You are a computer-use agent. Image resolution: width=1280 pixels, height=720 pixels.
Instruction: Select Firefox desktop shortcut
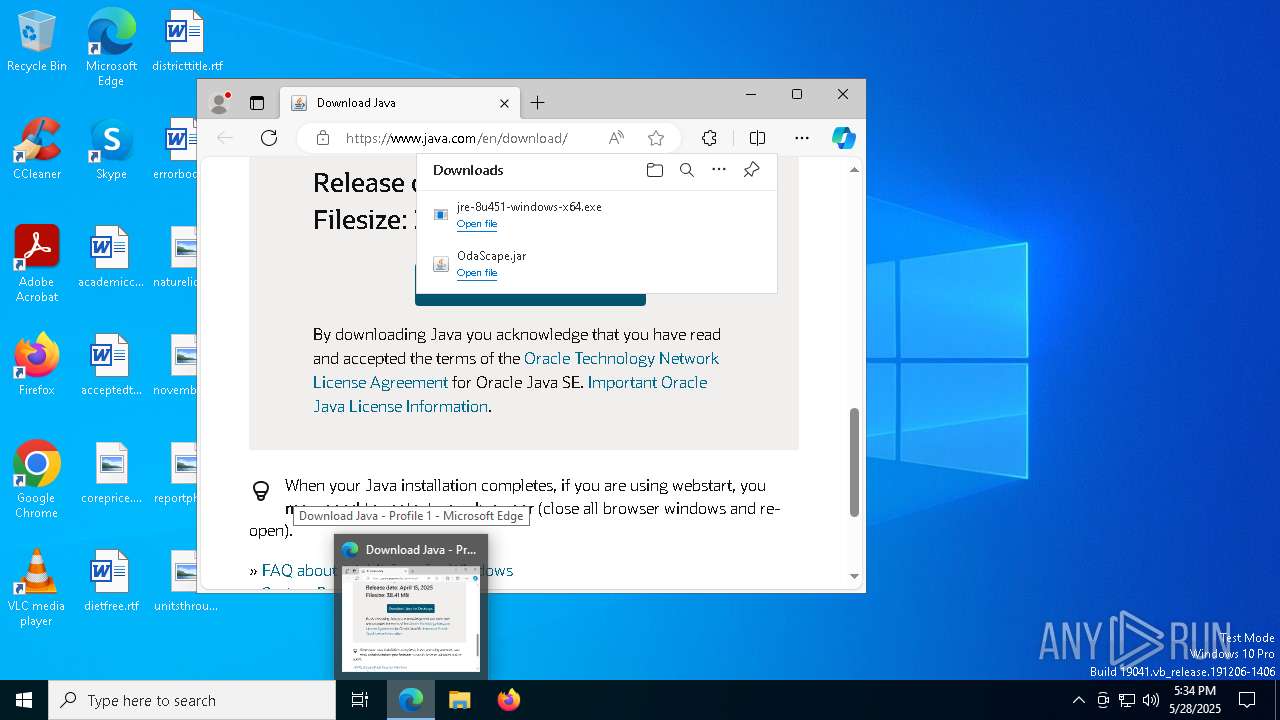(x=37, y=365)
